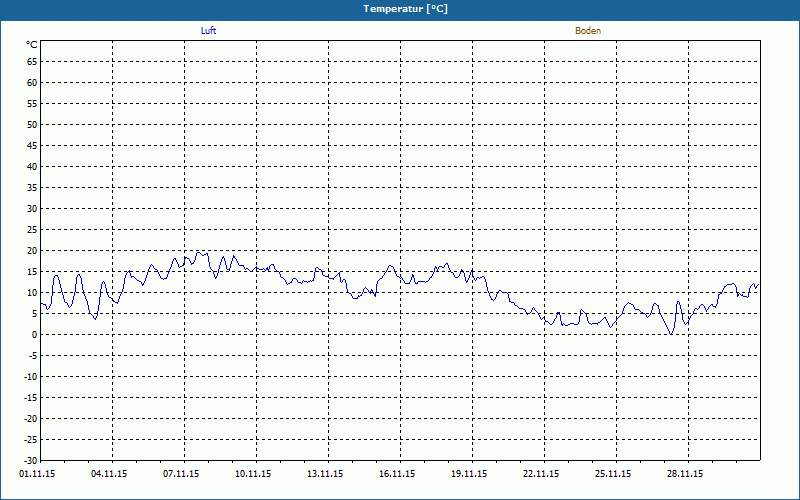The height and width of the screenshot is (500, 800).
Task: Click the -15 y-axis label
Action: pyautogui.click(x=31, y=397)
